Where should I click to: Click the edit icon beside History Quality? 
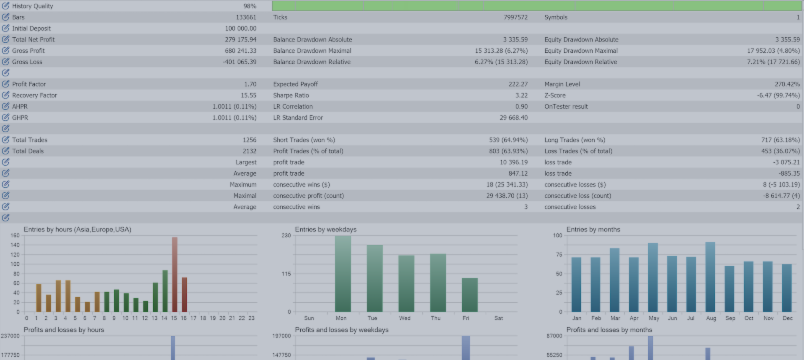pyautogui.click(x=6, y=6)
